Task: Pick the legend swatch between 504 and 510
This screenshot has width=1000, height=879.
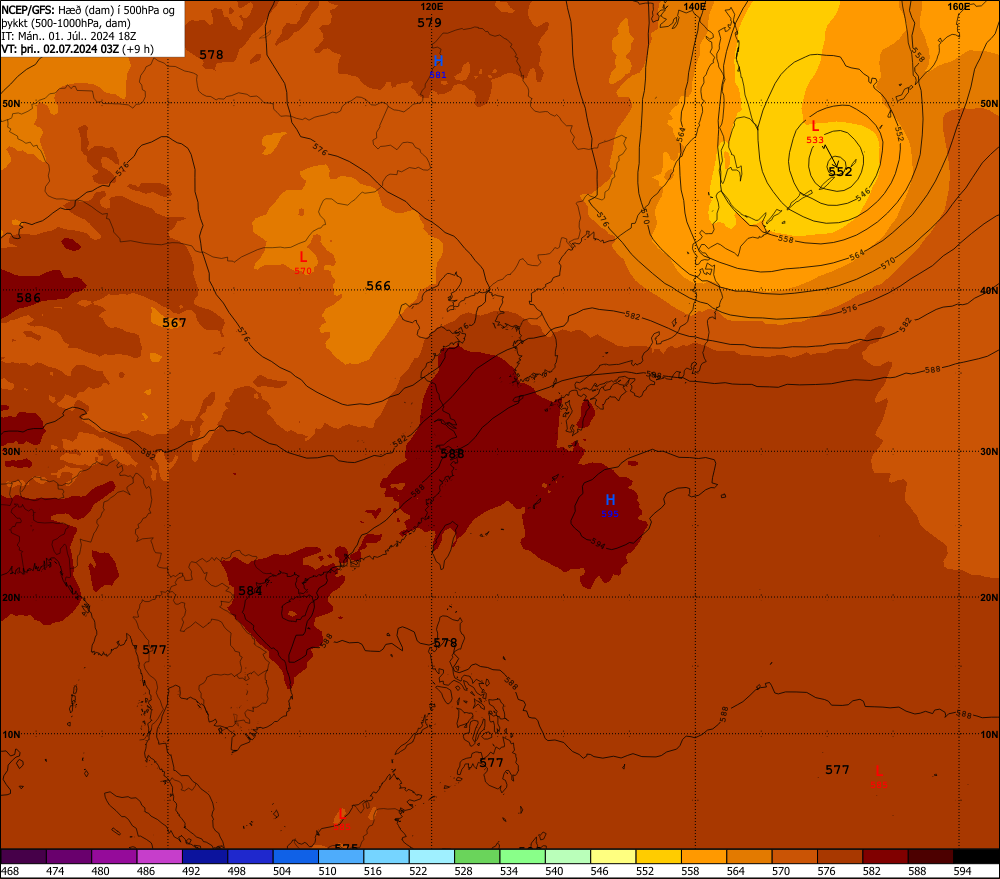Action: pyautogui.click(x=295, y=856)
